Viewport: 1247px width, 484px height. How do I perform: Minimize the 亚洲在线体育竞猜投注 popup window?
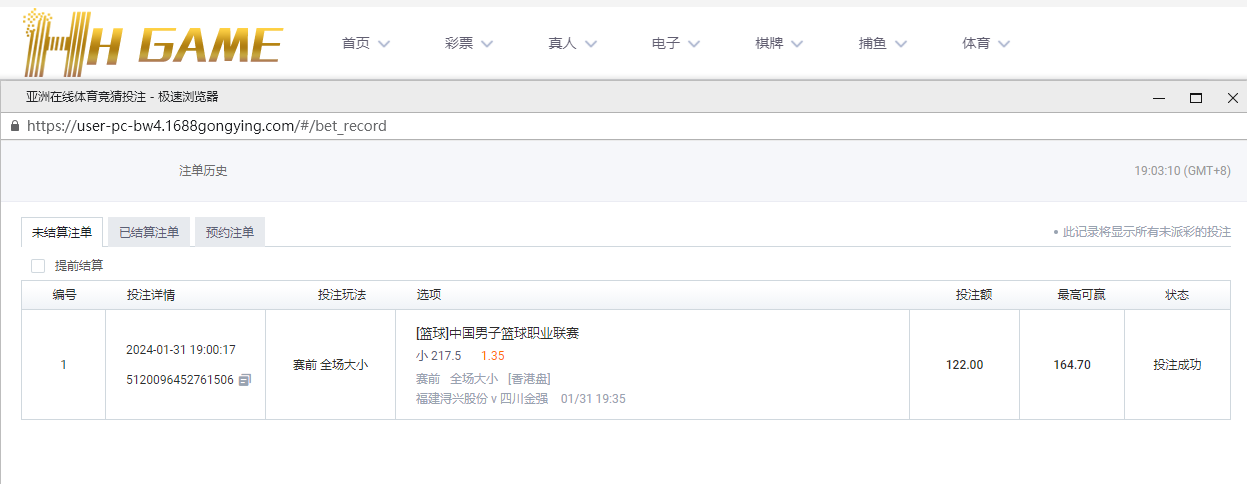1159,98
